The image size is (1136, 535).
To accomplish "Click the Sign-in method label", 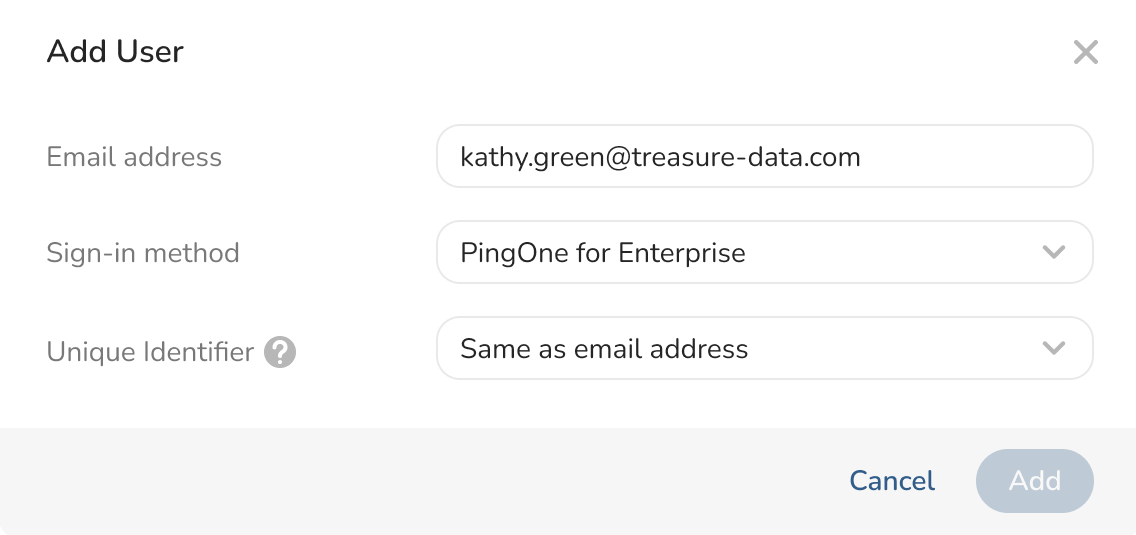I will pos(143,253).
